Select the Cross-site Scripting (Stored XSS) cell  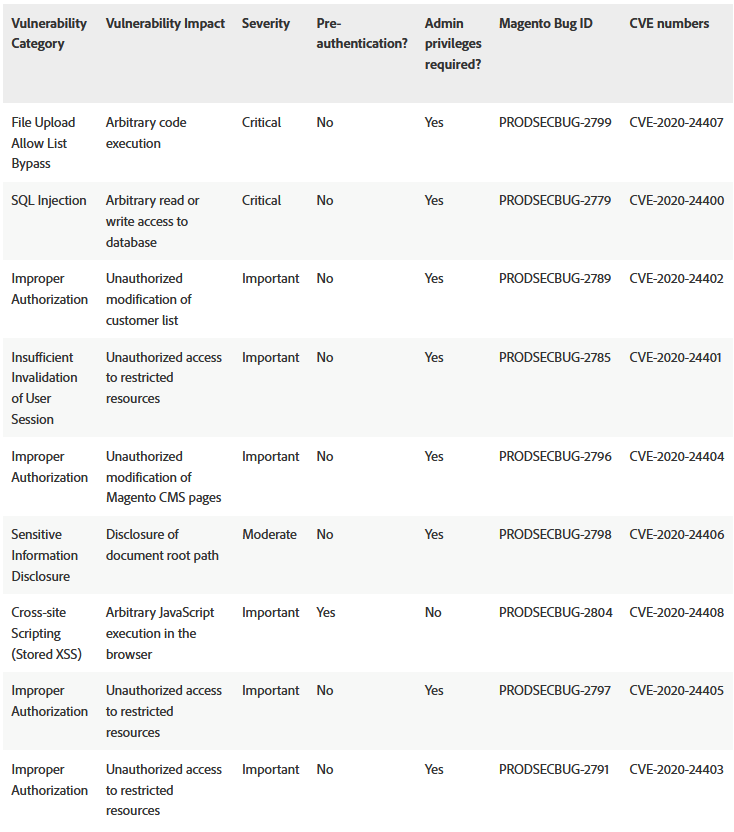point(47,634)
